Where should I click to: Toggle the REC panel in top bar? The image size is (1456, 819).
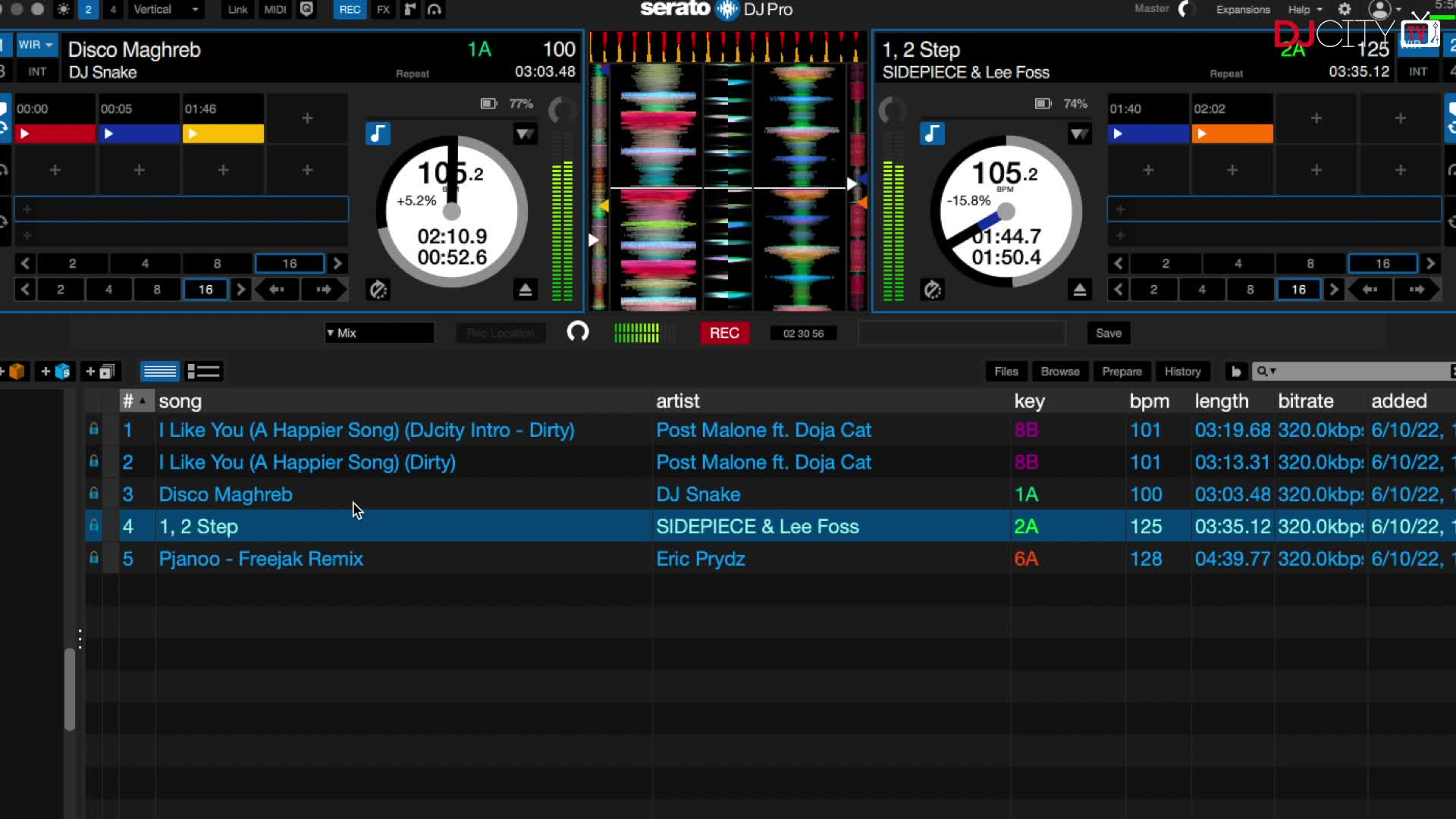point(350,10)
